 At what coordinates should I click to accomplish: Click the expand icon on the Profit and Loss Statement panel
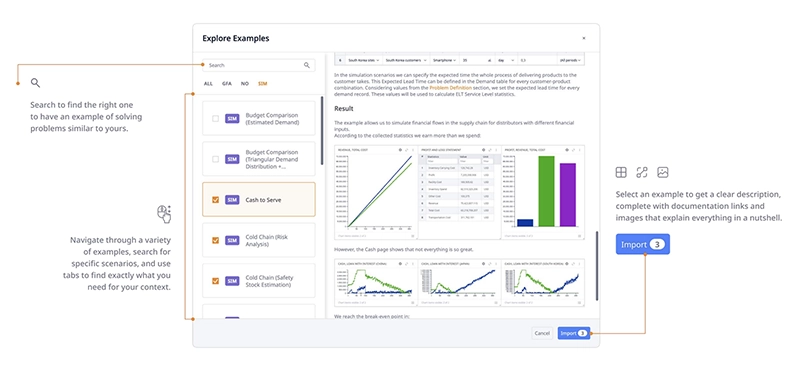pos(490,150)
